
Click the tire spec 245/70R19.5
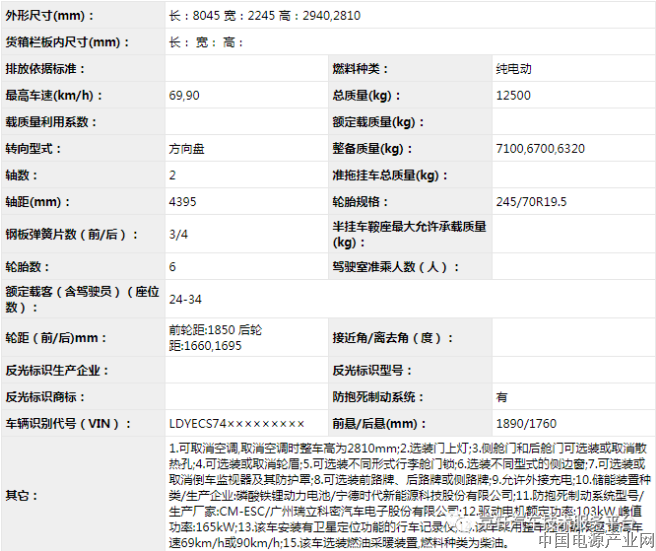[x=531, y=202]
